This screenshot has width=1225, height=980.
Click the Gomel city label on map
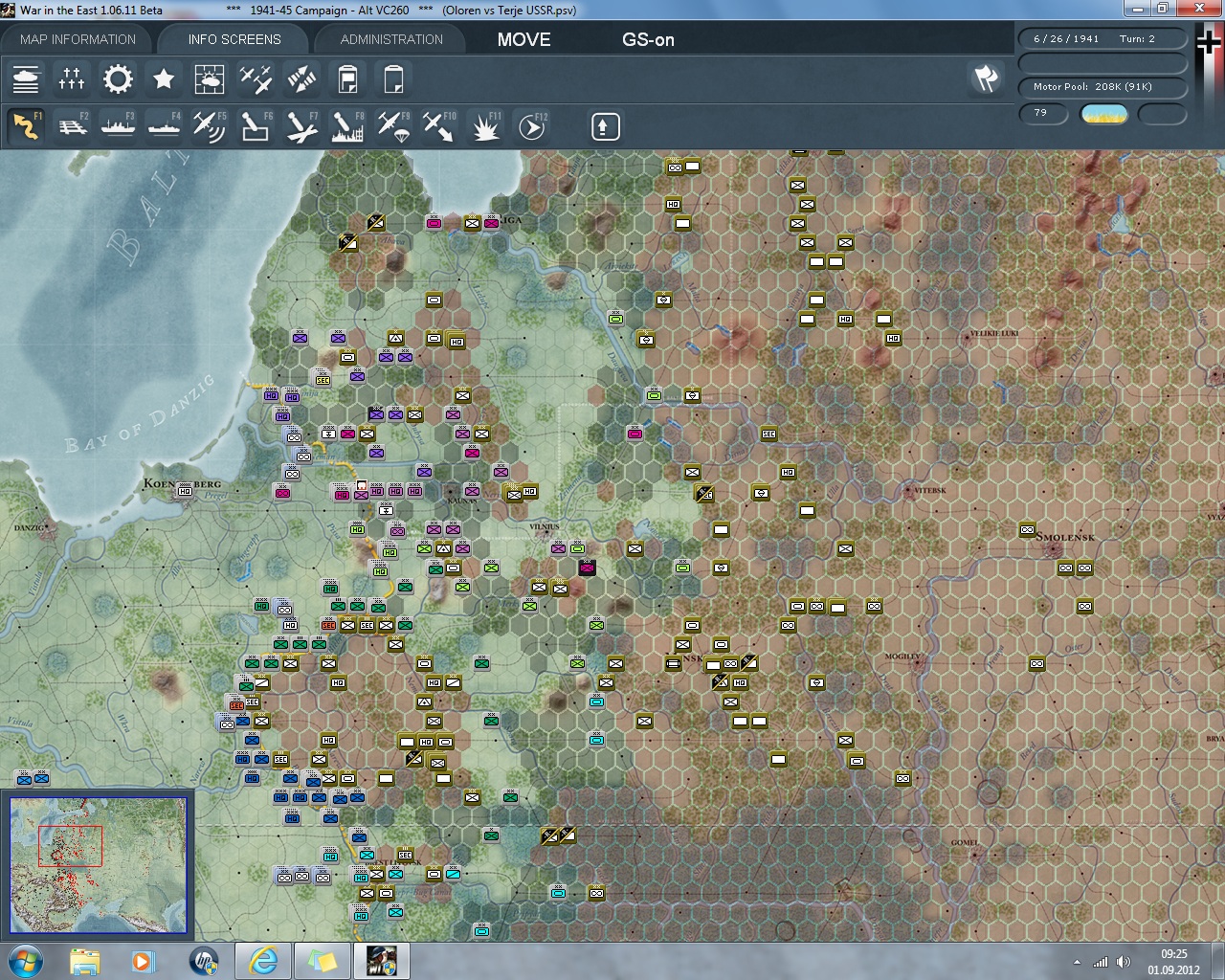(965, 843)
